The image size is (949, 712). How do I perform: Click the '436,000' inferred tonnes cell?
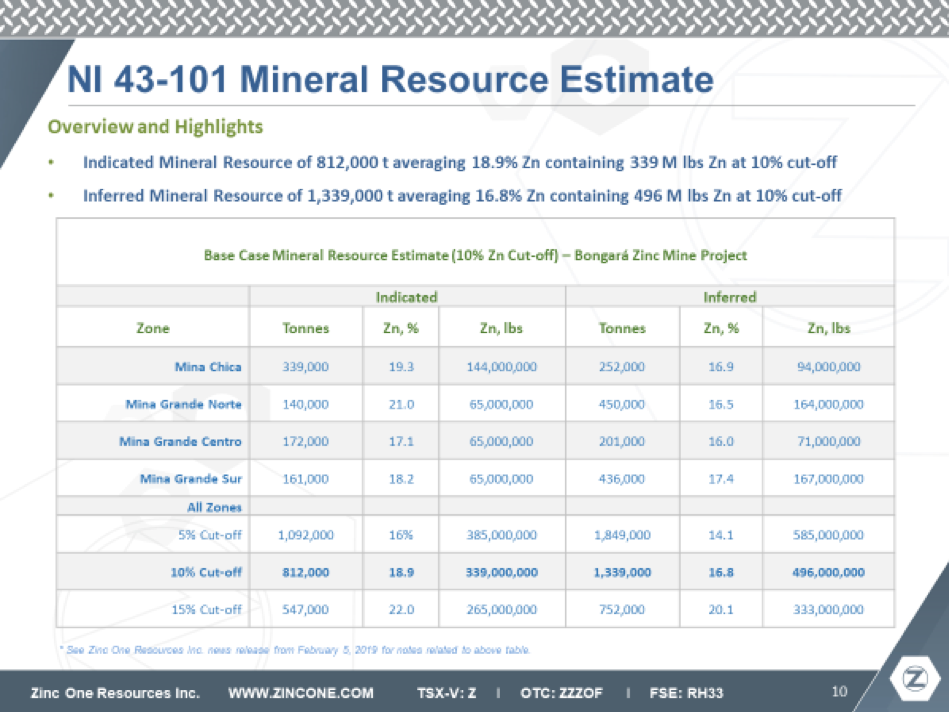(622, 479)
